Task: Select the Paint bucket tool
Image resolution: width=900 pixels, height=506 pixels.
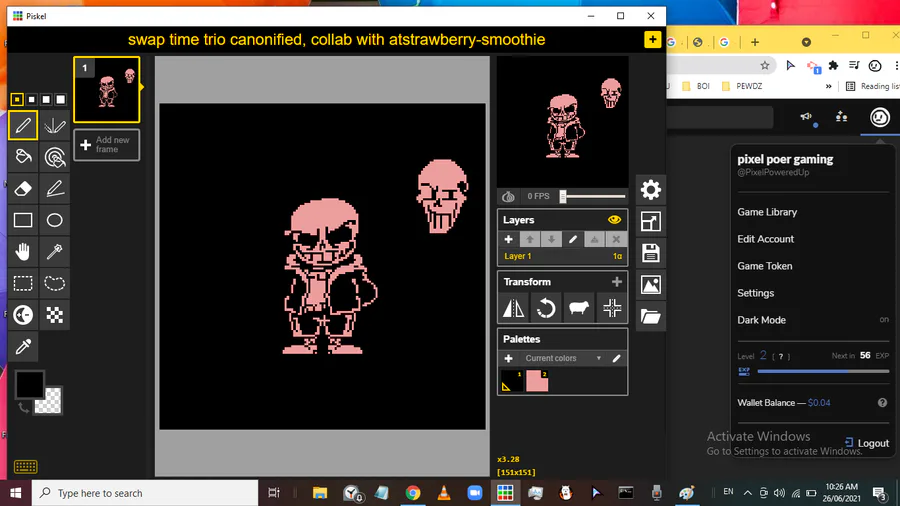Action: [23, 157]
